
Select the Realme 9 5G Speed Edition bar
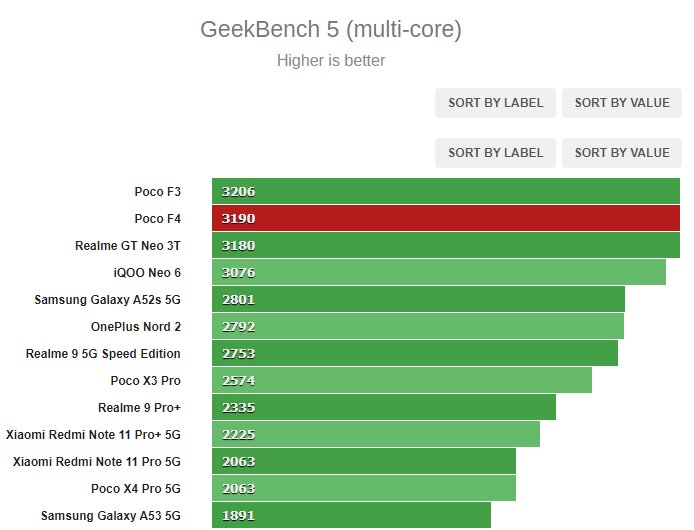tap(415, 353)
